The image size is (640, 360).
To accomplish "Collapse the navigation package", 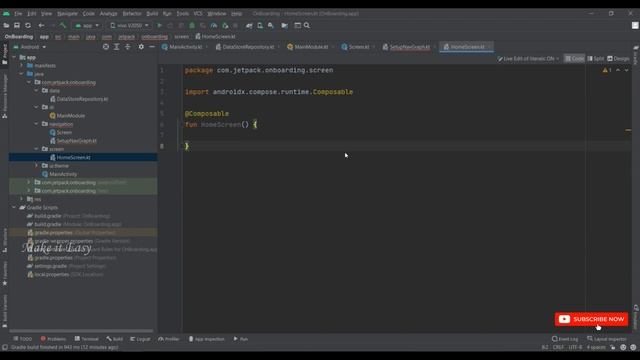I will pos(36,124).
